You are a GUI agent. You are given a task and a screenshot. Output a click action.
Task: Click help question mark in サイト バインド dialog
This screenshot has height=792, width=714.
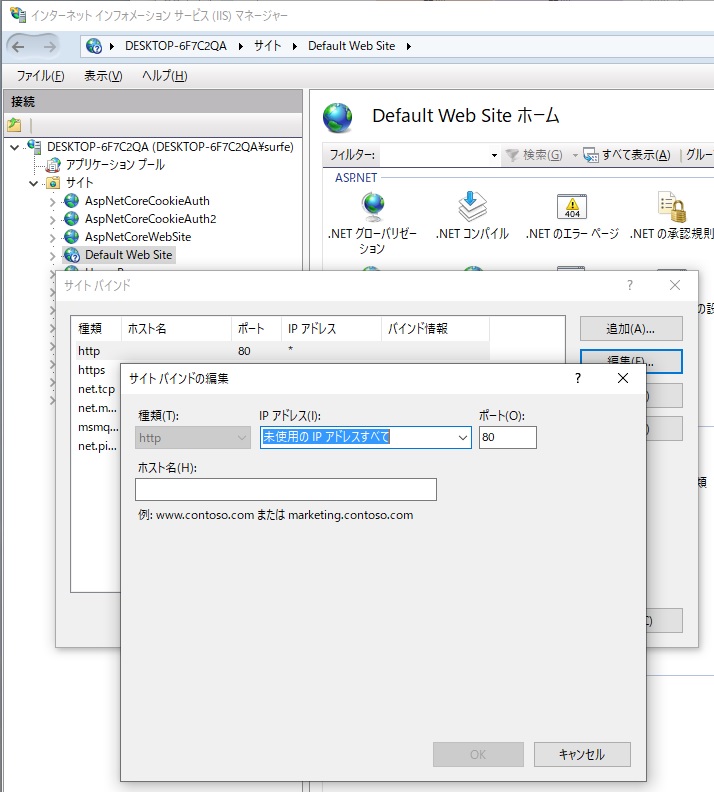[x=630, y=285]
